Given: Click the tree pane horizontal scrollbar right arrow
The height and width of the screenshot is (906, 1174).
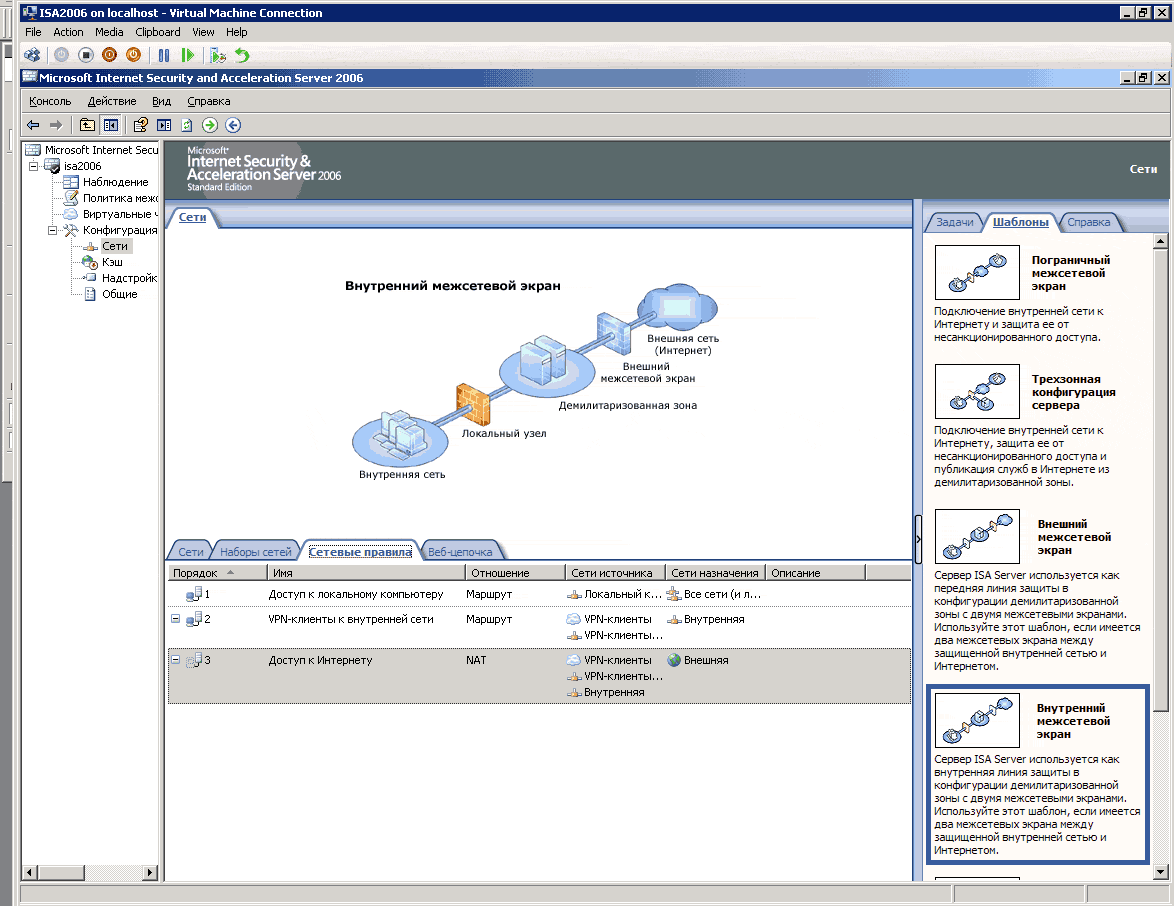Looking at the screenshot, I should click(x=150, y=872).
